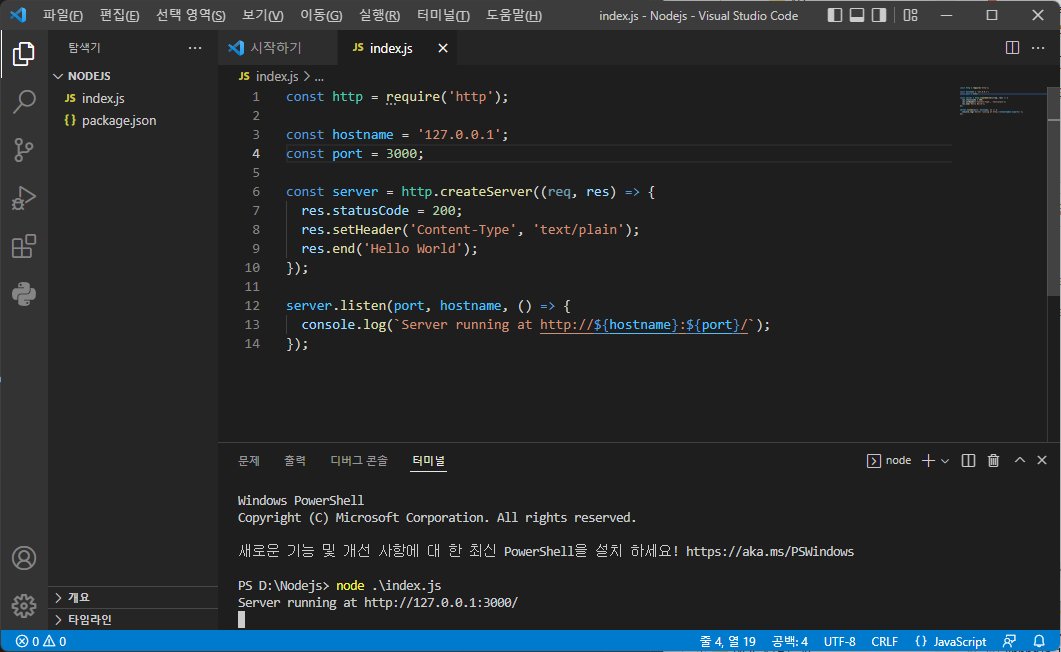Open the 실행(R) menu
The width and height of the screenshot is (1061, 652).
tap(379, 15)
